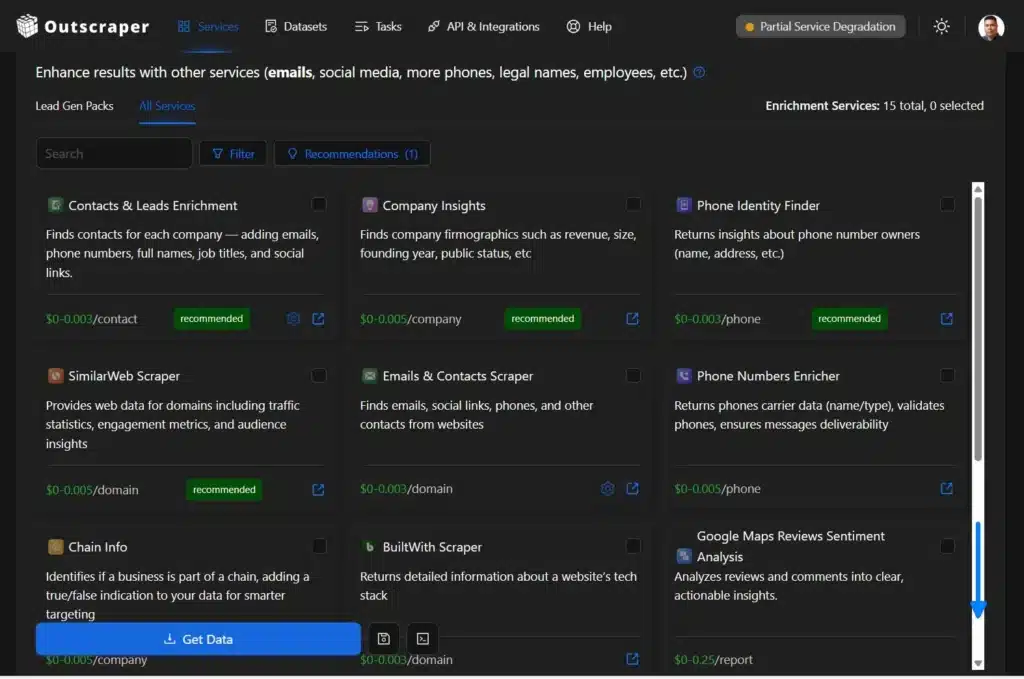Check Chain Info checkbox
Image resolution: width=1024 pixels, height=679 pixels.
point(319,546)
